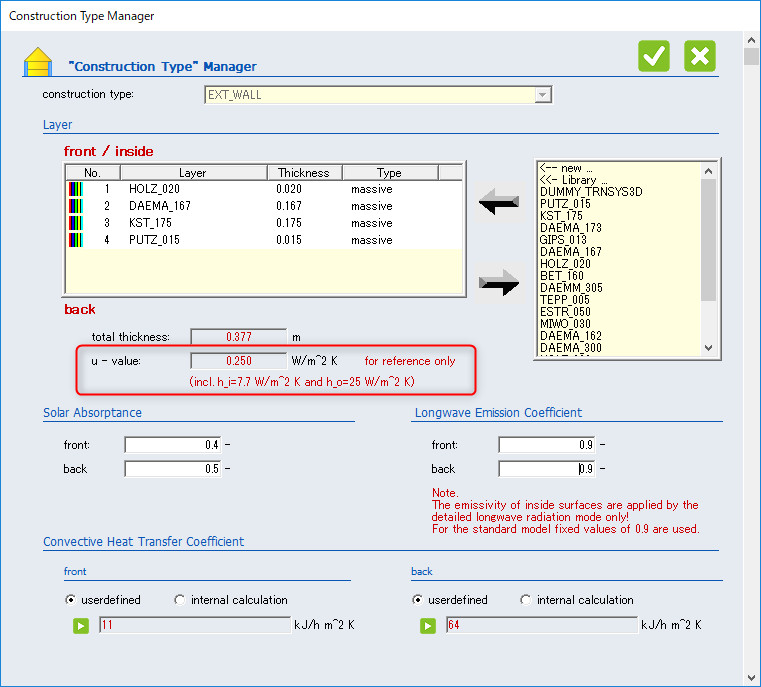Edit Solar Absorptance back field 0.5
This screenshot has width=761, height=687.
[x=173, y=469]
